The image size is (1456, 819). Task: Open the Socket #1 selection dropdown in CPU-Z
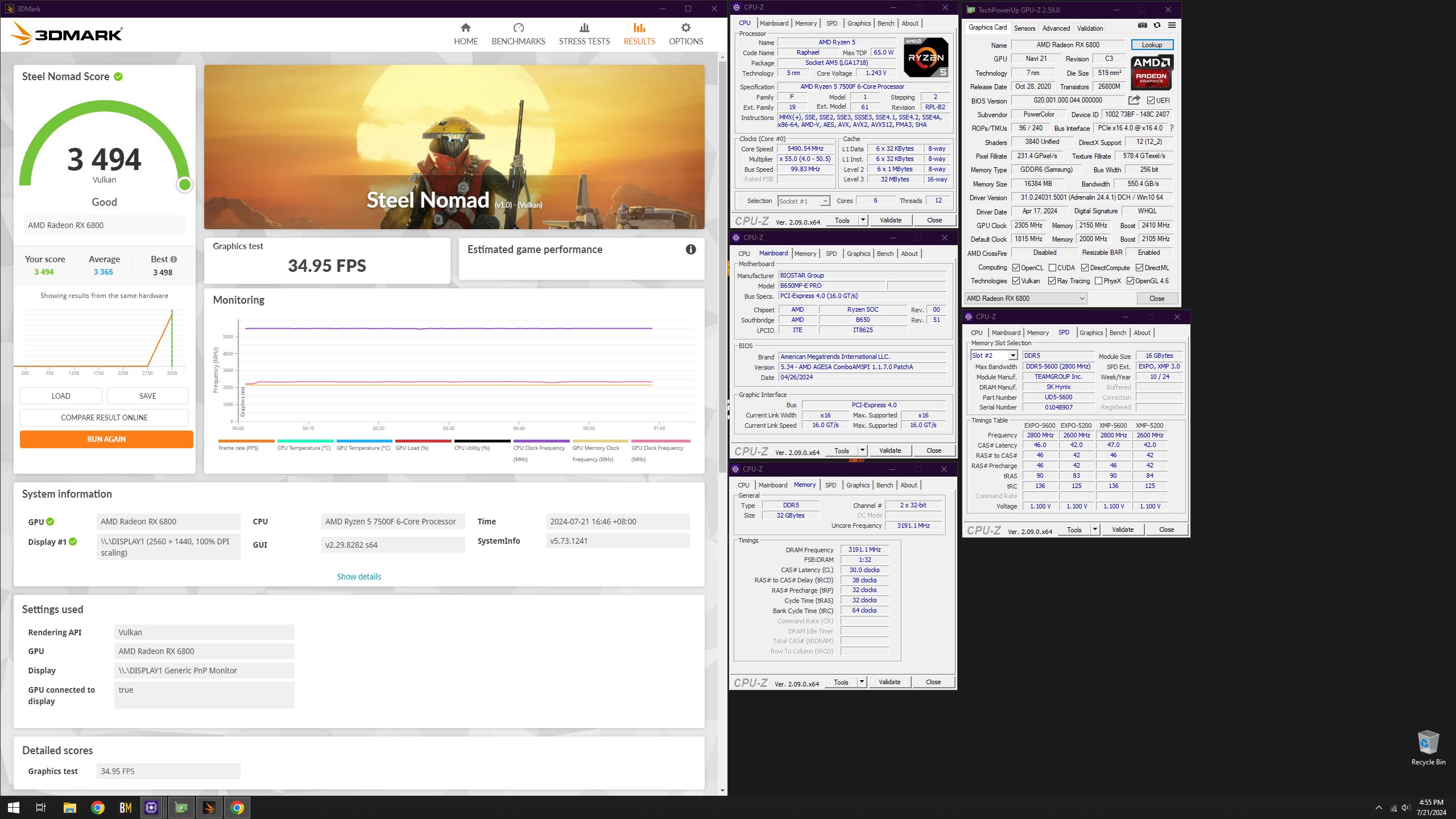[803, 201]
